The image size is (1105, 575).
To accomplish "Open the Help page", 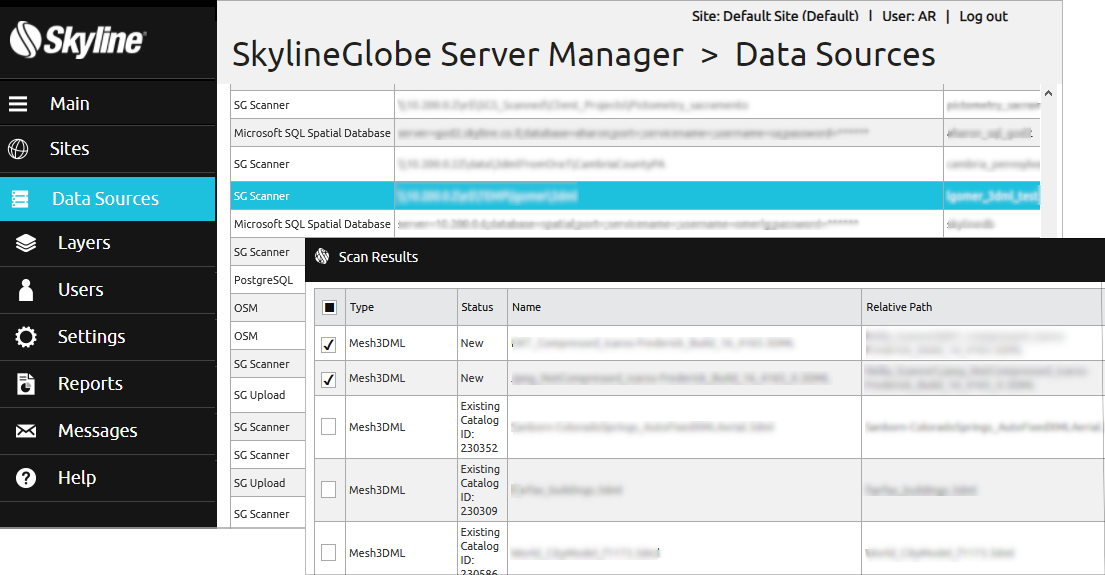I will pyautogui.click(x=108, y=478).
